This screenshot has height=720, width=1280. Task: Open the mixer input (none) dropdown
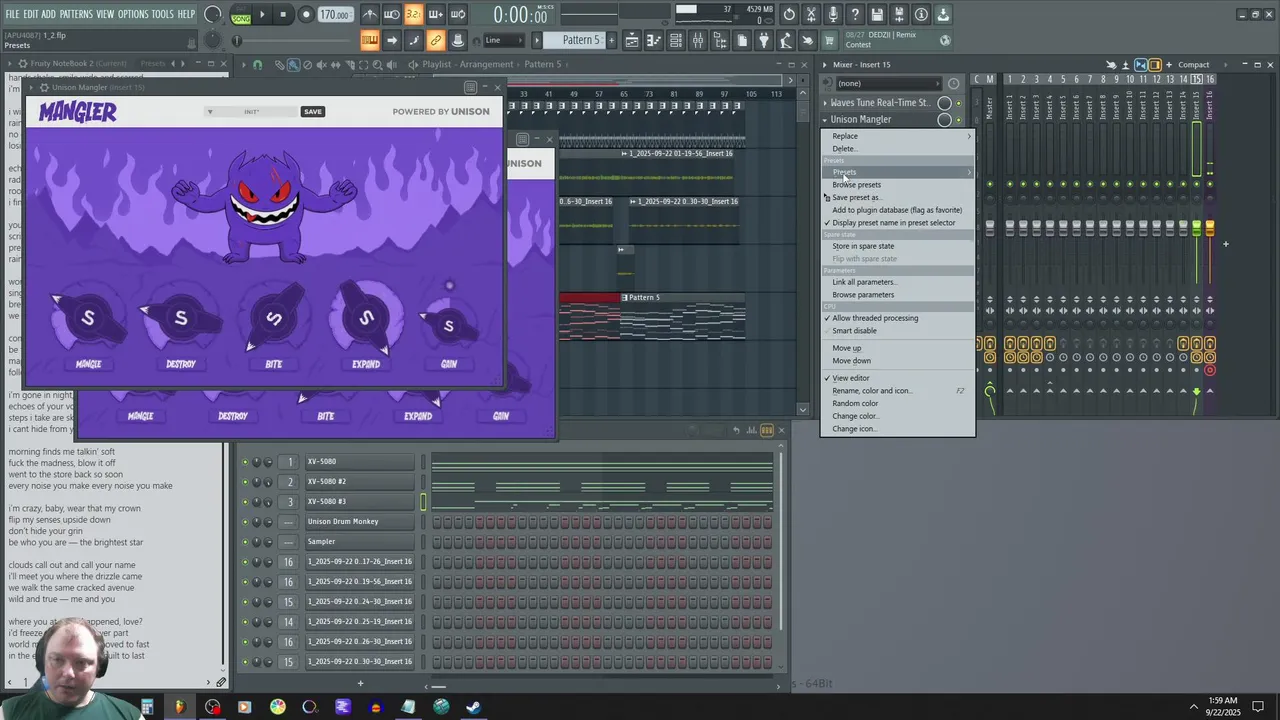(890, 84)
